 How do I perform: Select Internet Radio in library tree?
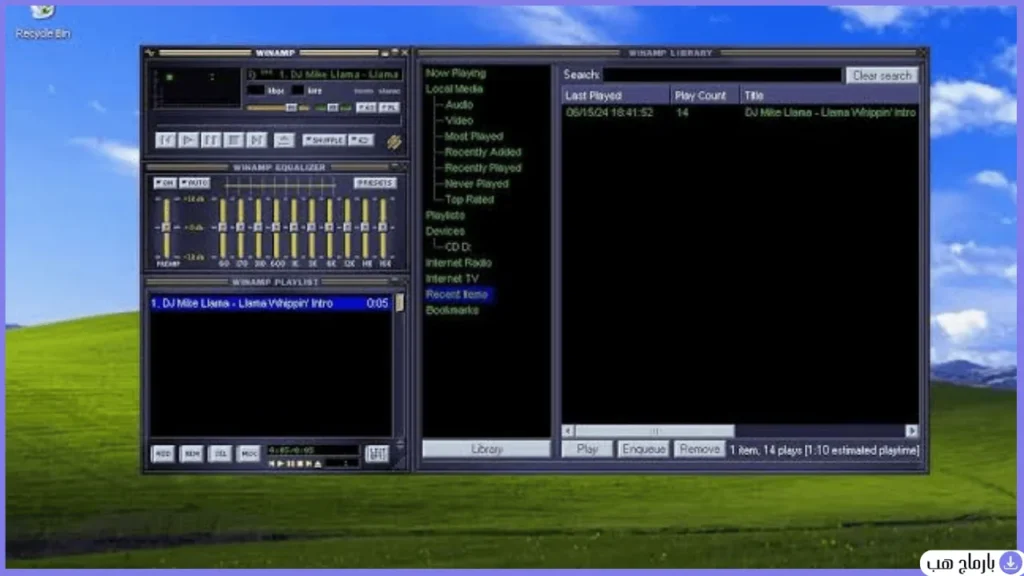point(458,263)
